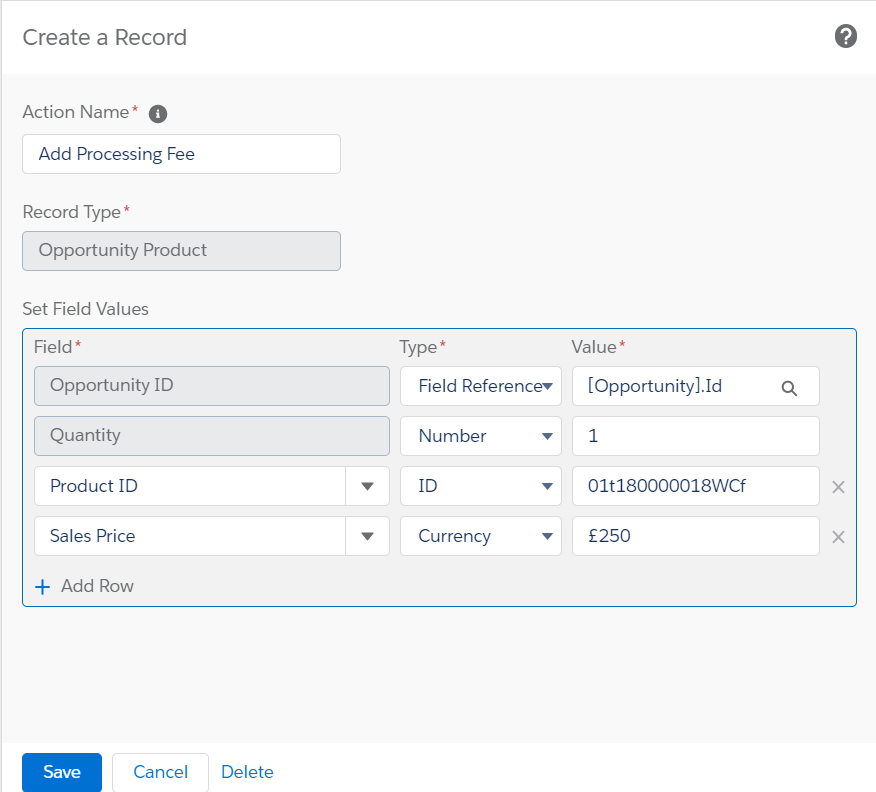Click the Delete link
Screen dimensions: 876x792
pyautogui.click(x=247, y=772)
